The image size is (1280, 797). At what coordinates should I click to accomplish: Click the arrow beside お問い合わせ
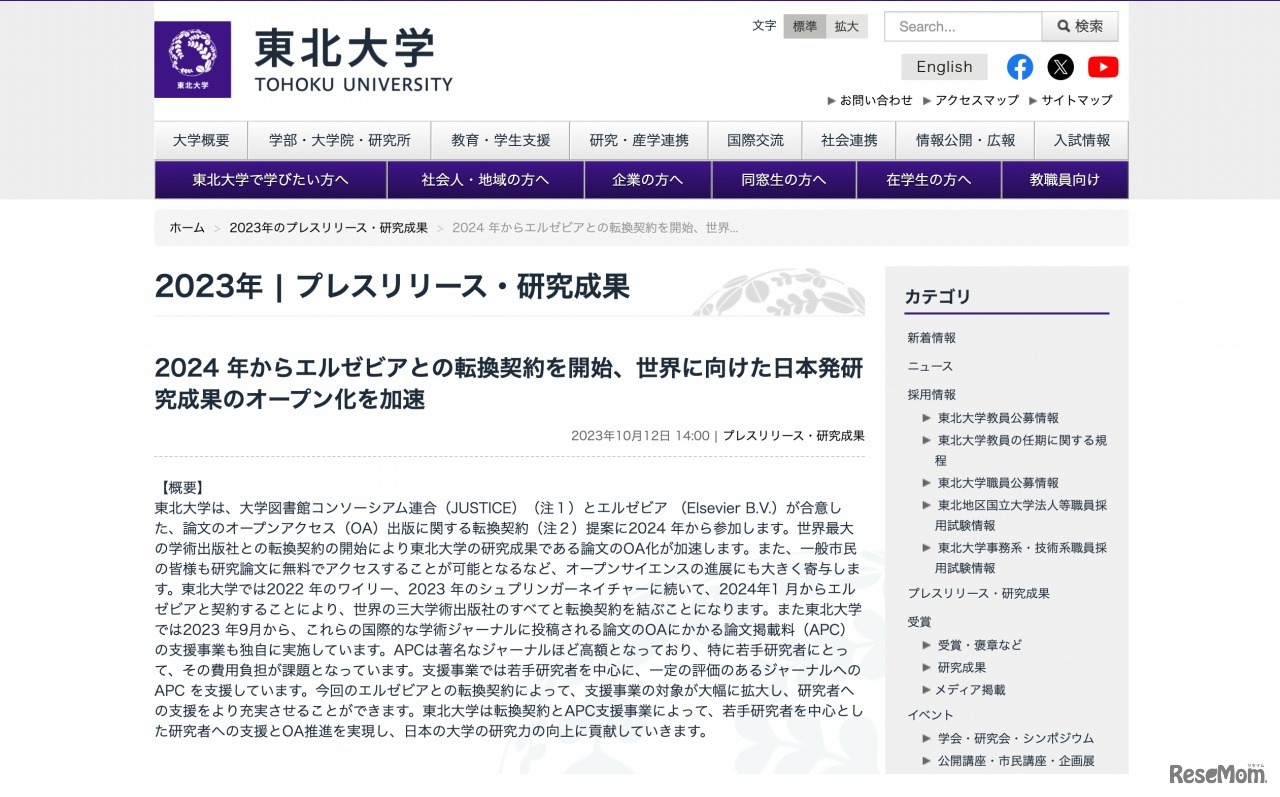pyautogui.click(x=832, y=100)
